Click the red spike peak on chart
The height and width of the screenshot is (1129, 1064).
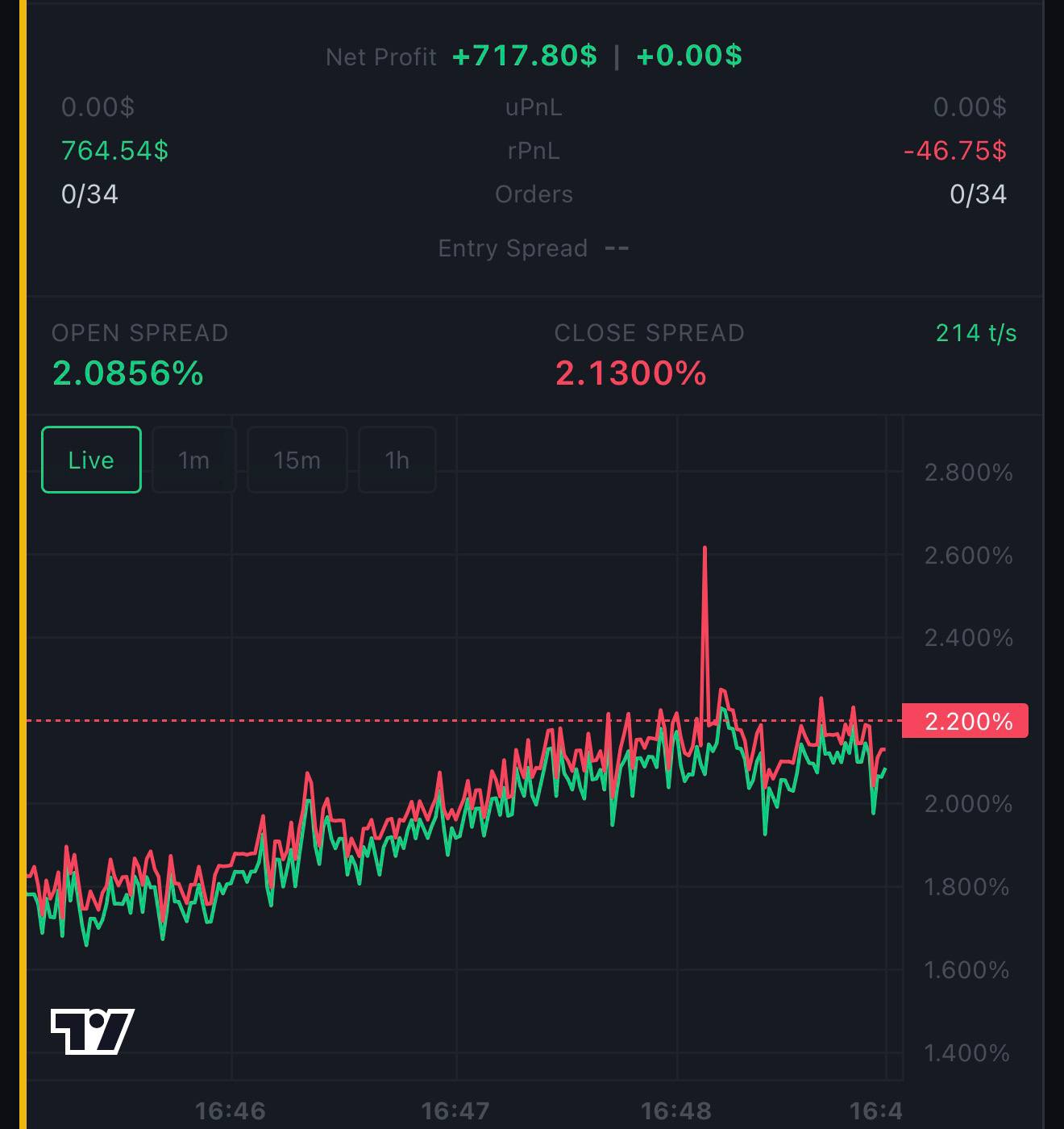pos(704,549)
